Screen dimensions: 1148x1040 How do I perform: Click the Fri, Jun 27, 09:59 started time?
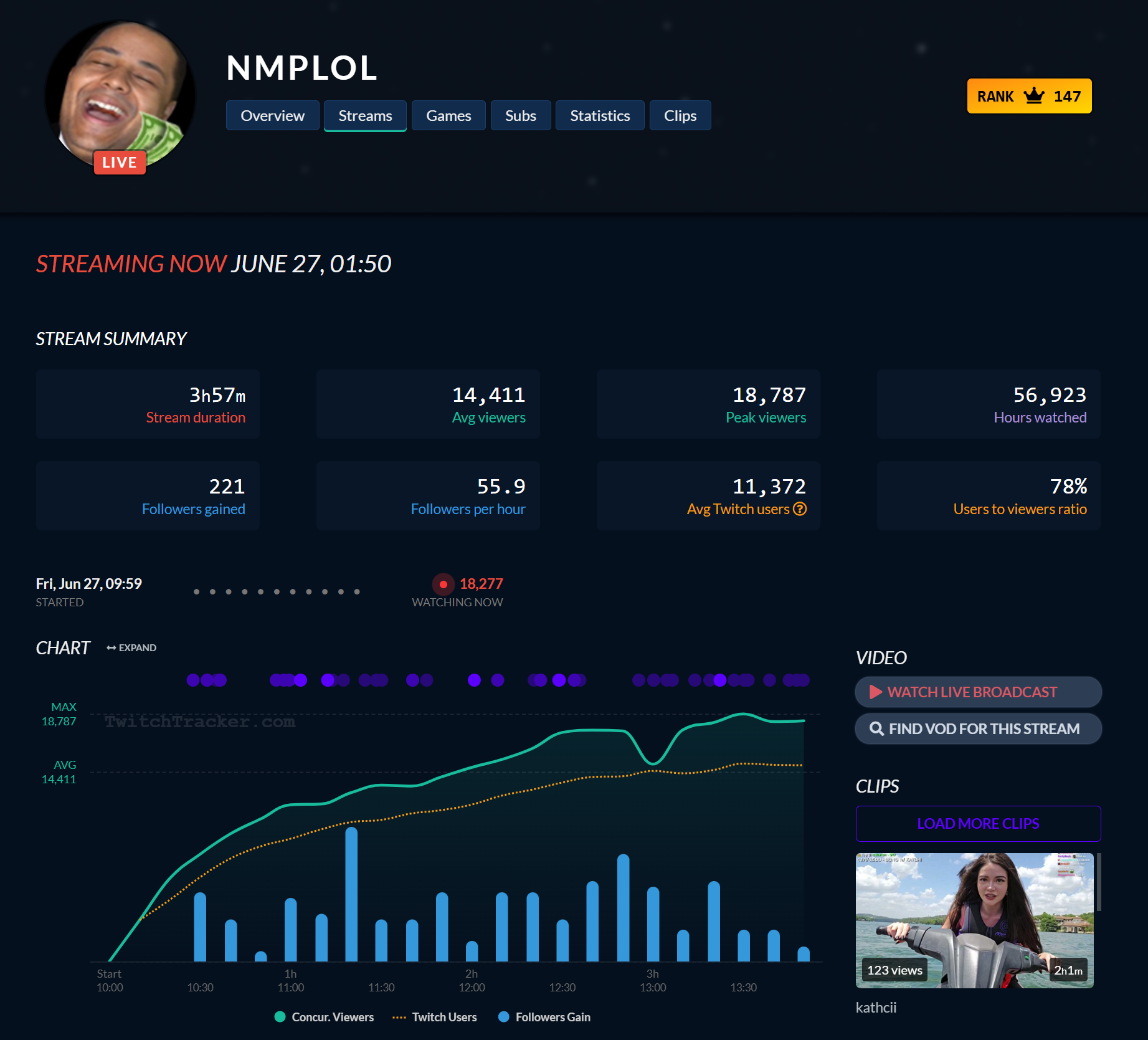(x=89, y=584)
